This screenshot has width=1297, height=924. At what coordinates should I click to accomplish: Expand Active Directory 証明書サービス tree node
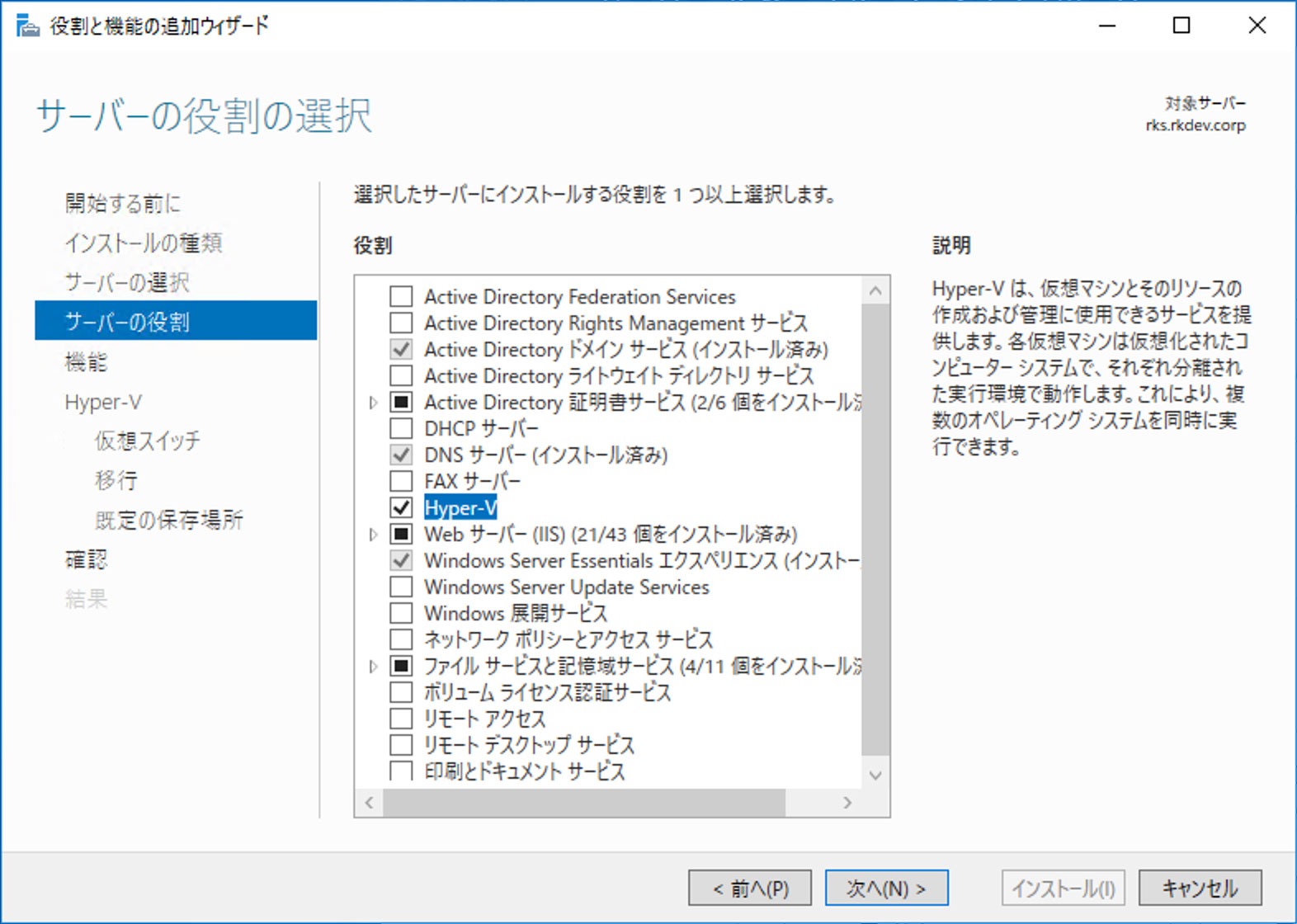(373, 403)
